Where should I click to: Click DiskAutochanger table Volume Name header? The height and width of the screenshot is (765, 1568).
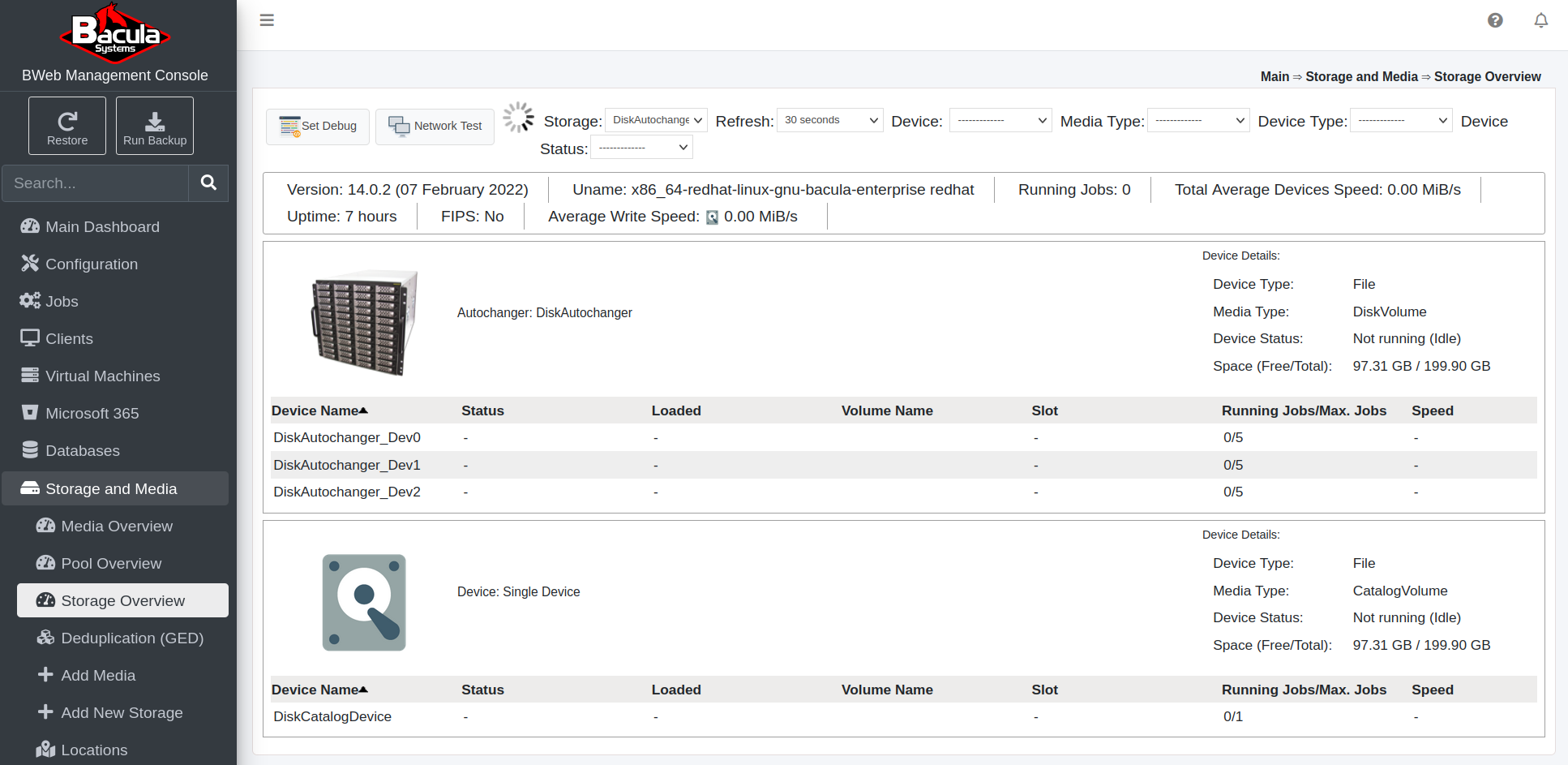887,410
